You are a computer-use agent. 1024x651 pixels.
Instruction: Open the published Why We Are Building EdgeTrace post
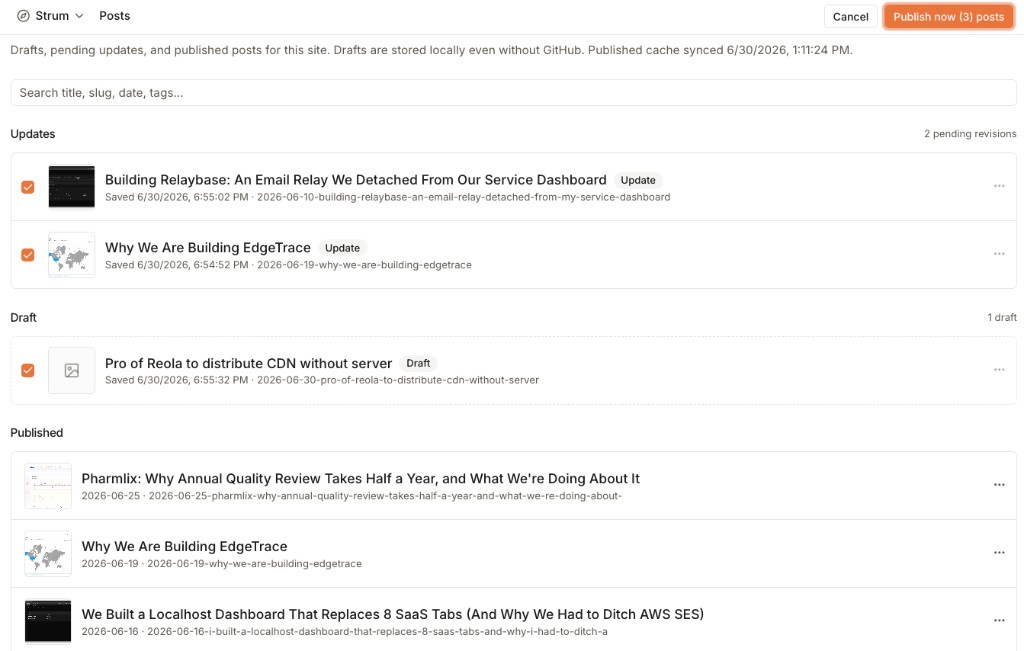click(x=184, y=547)
